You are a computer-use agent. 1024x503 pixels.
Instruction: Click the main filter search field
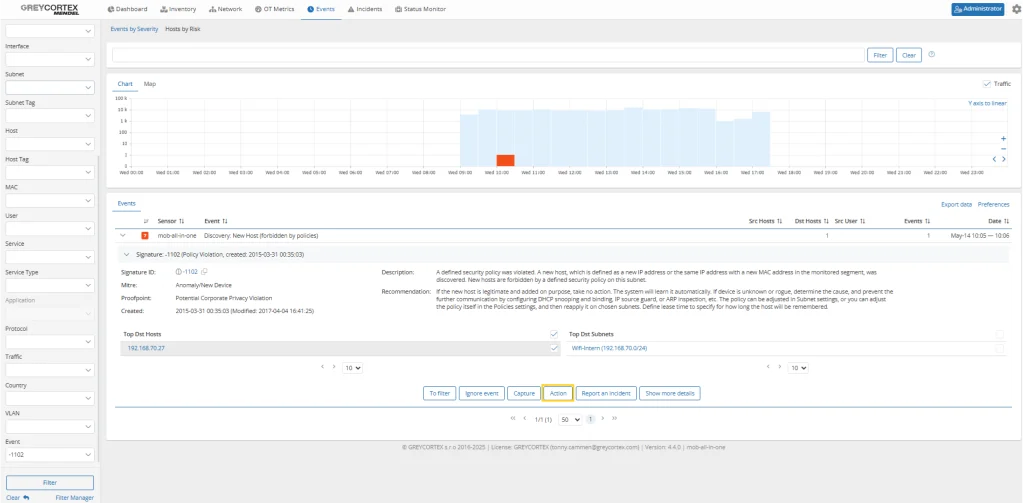click(x=488, y=55)
